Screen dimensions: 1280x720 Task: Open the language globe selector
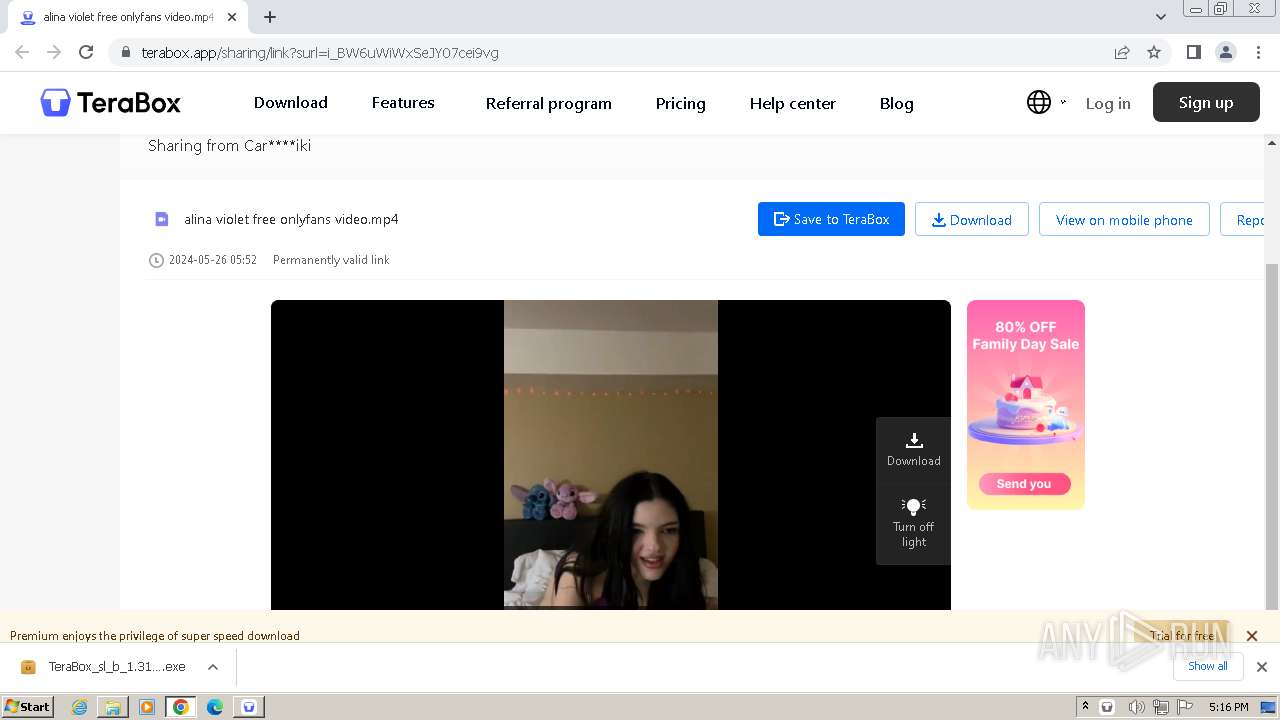(x=1039, y=102)
